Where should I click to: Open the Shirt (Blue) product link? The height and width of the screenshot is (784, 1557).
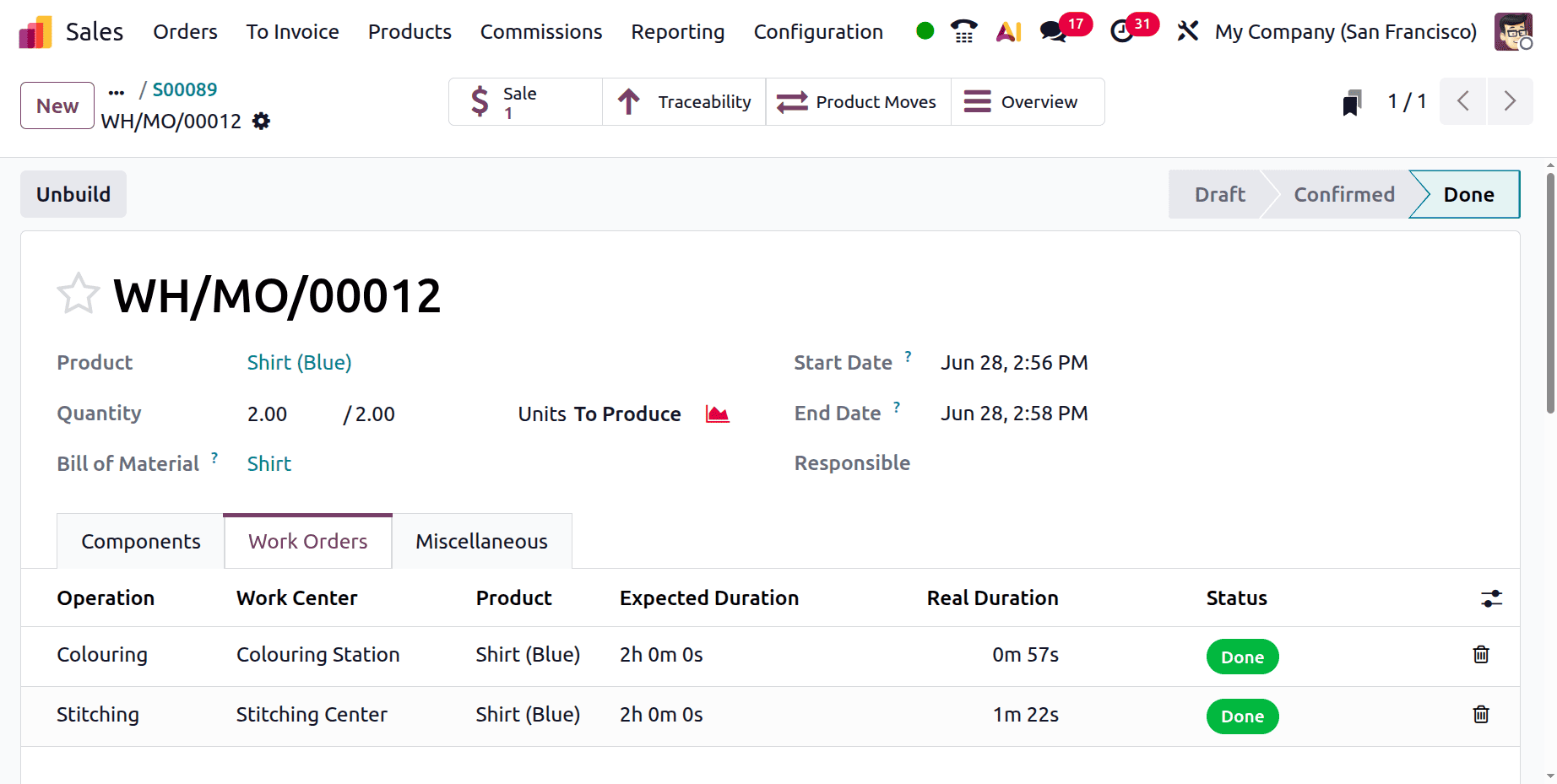299,363
